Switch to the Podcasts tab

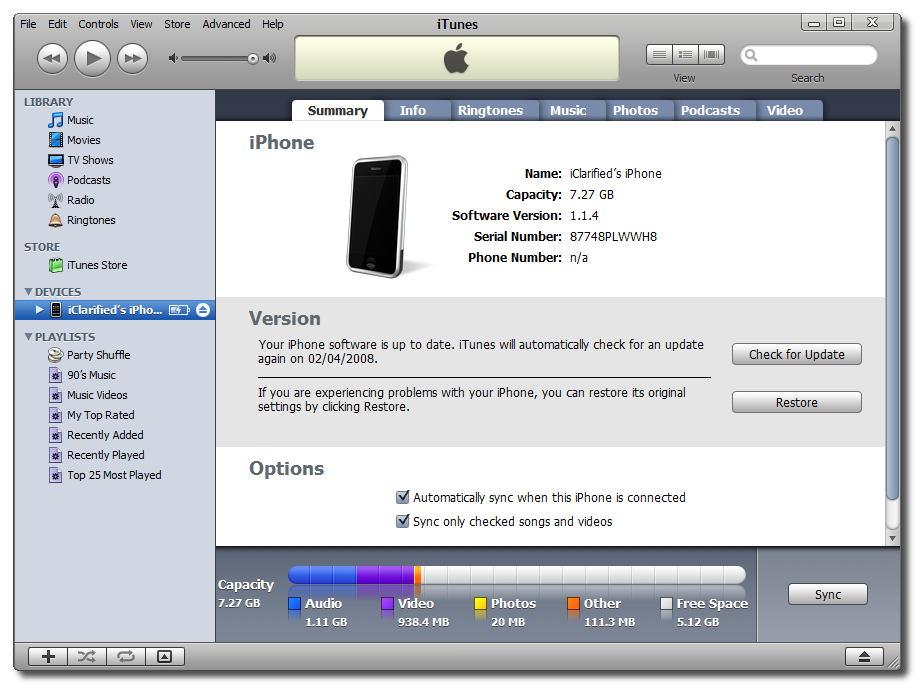[710, 110]
